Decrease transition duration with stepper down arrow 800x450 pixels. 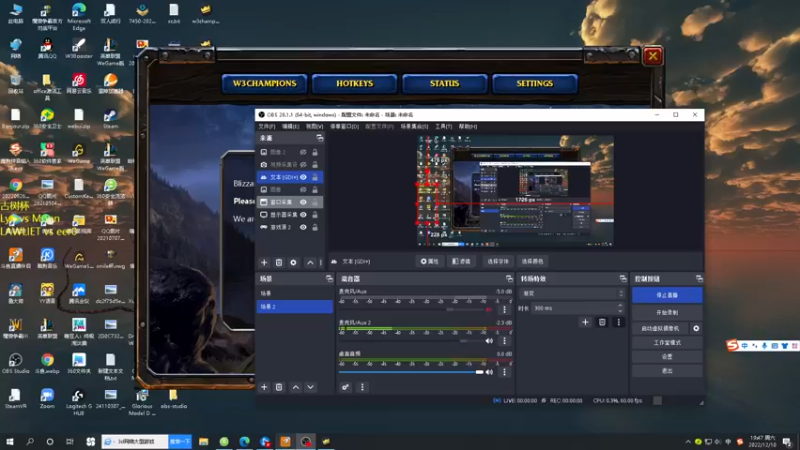[x=620, y=311]
